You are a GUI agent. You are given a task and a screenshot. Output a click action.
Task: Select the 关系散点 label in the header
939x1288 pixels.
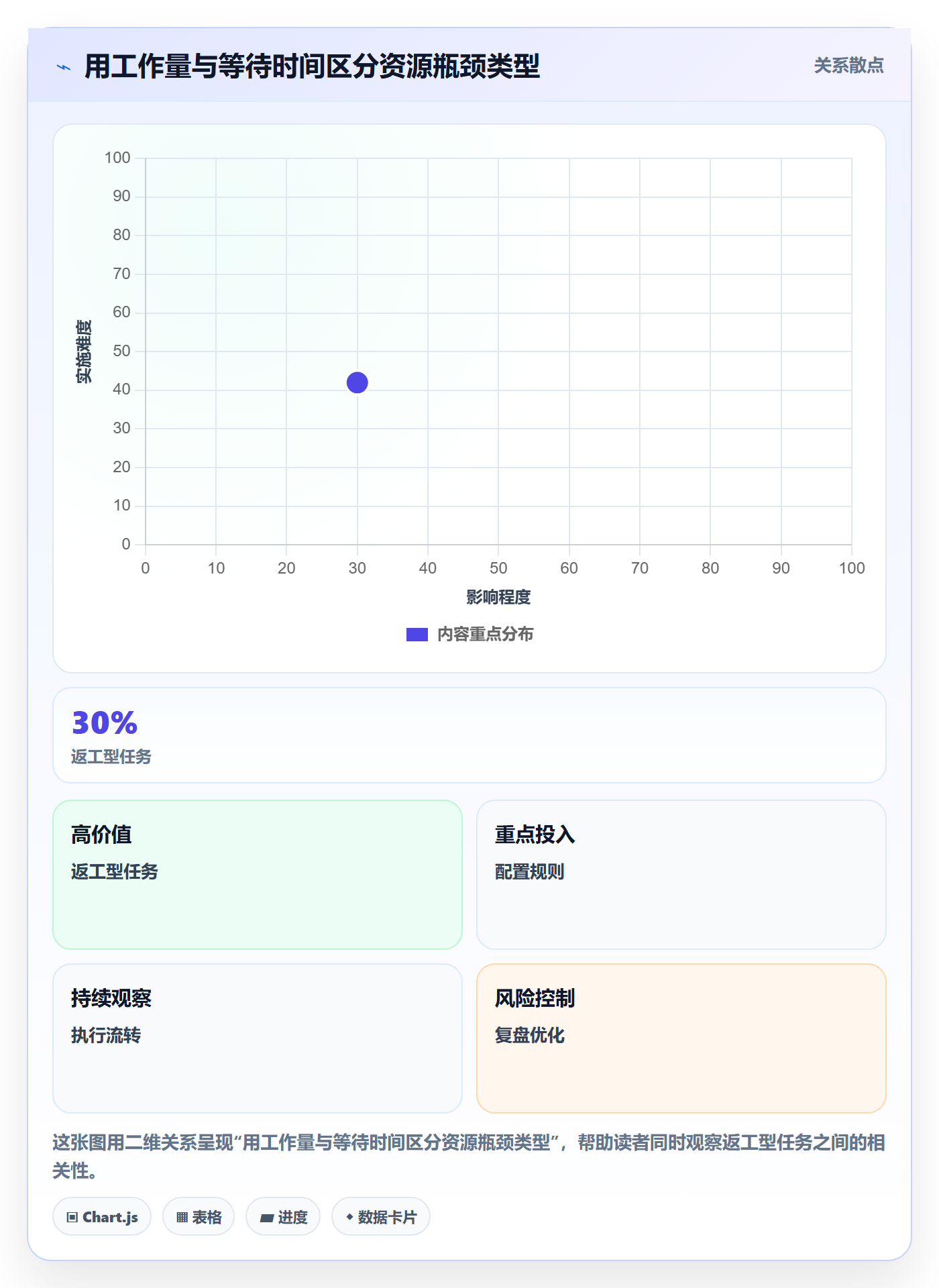(848, 66)
